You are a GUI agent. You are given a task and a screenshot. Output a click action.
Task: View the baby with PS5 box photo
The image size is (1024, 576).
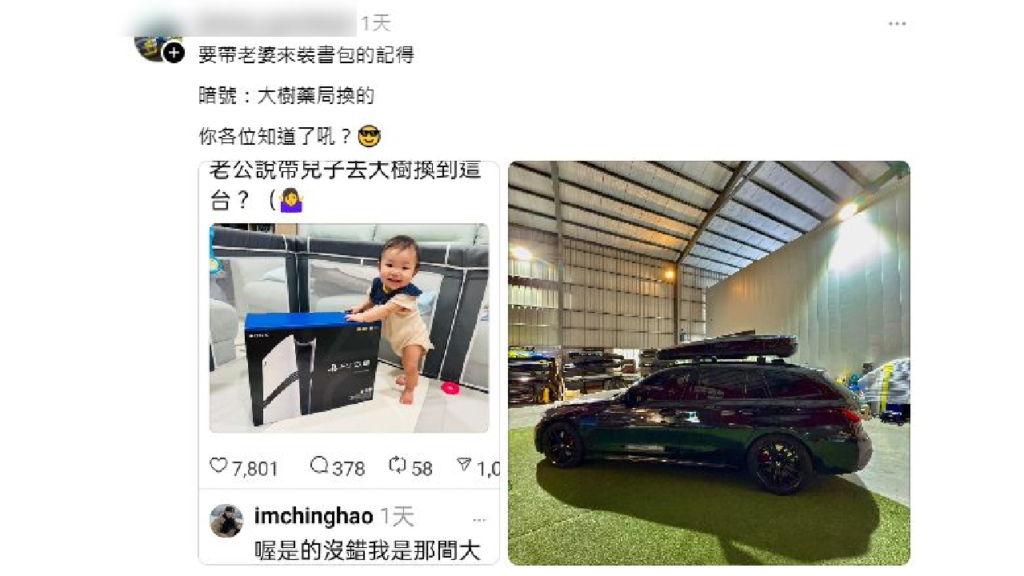point(349,328)
